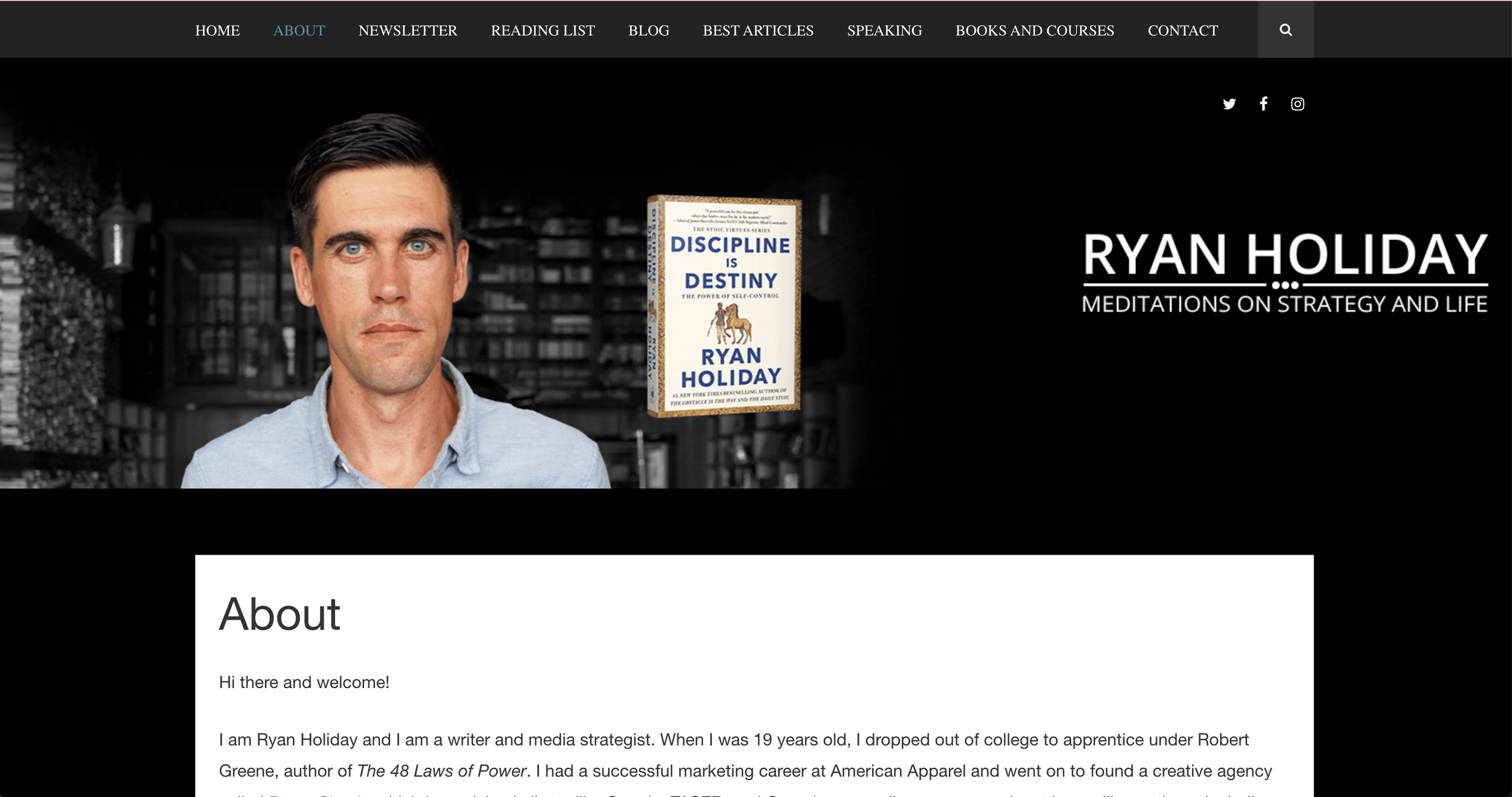1512x797 pixels.
Task: Click 'The 48 Laws of Power' italic text
Action: pyautogui.click(x=442, y=771)
